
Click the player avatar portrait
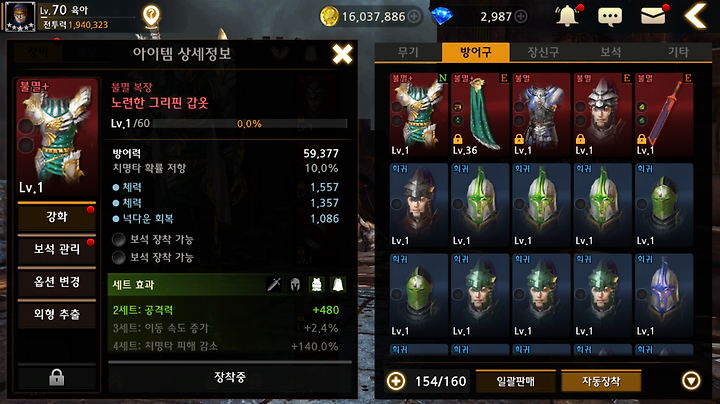point(20,16)
